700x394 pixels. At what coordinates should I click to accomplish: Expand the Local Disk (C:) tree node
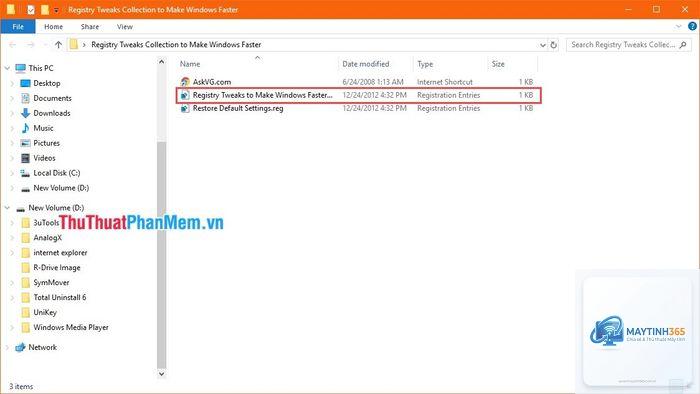(12, 173)
